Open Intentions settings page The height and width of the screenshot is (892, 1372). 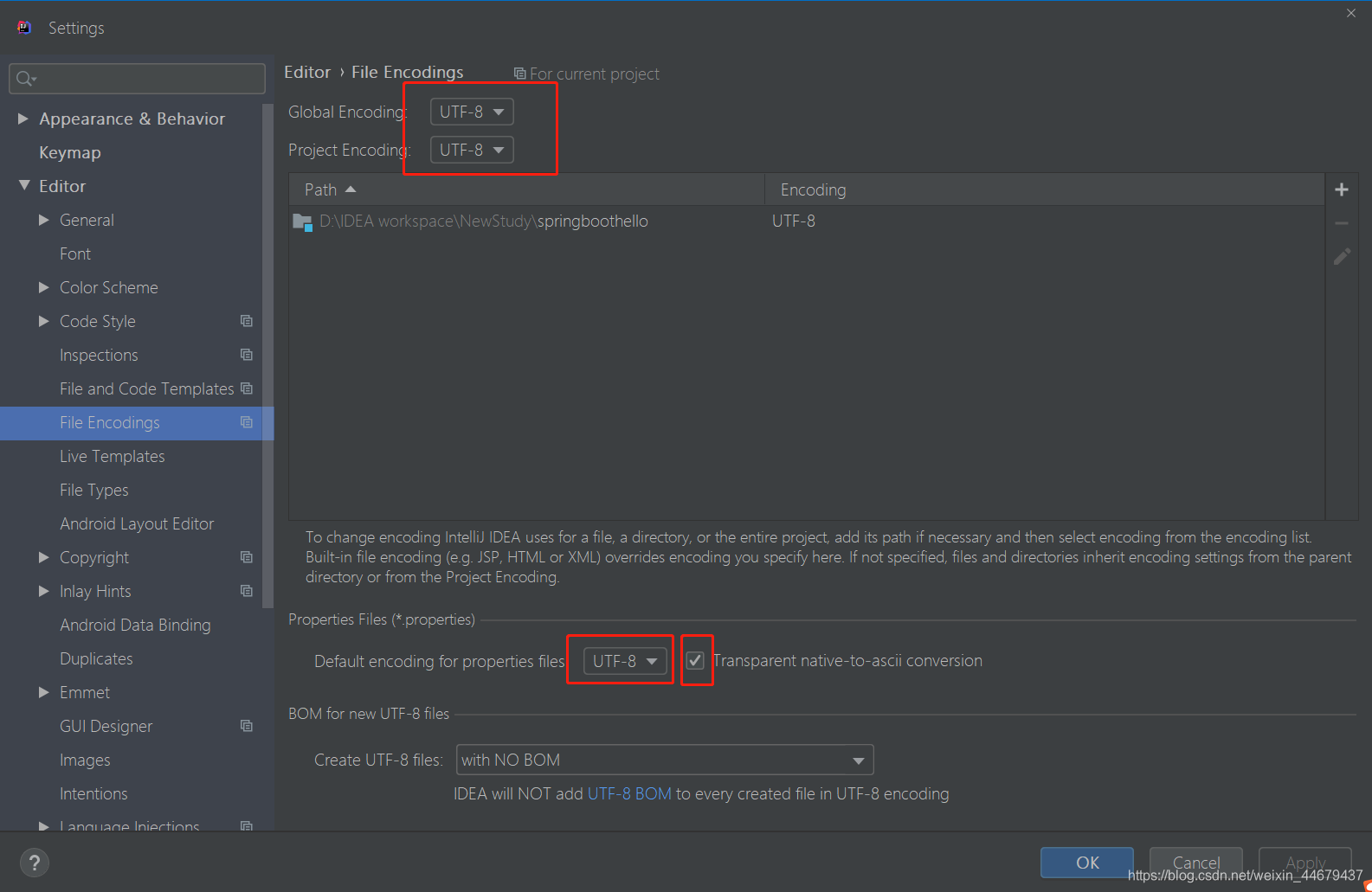coord(93,793)
